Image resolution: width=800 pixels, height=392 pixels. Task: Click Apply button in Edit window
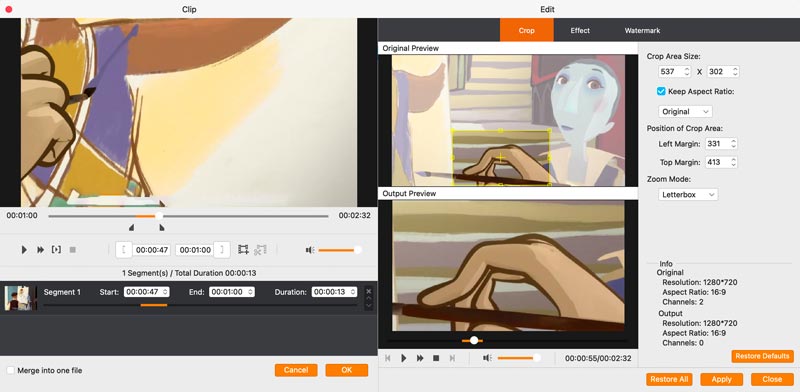pos(721,379)
